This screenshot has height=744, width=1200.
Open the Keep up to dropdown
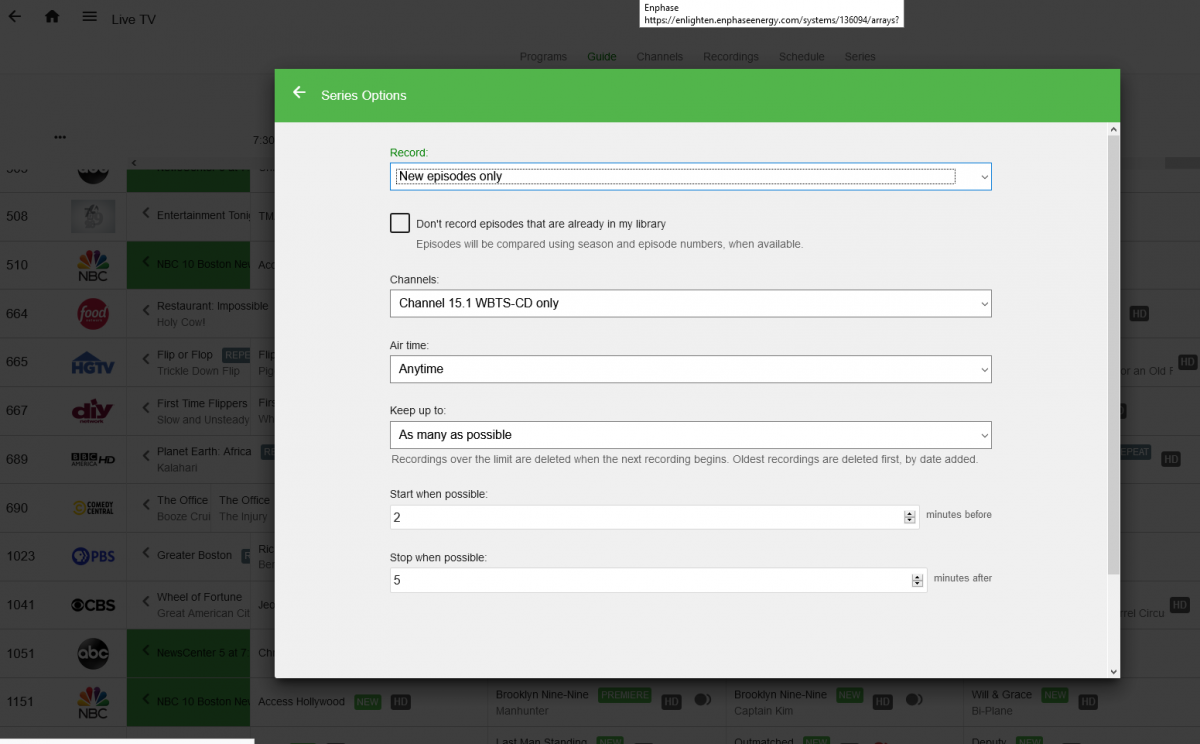(690, 435)
